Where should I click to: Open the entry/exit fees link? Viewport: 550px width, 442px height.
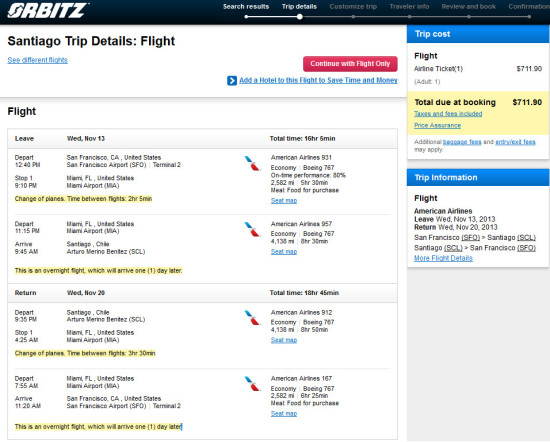click(515, 142)
